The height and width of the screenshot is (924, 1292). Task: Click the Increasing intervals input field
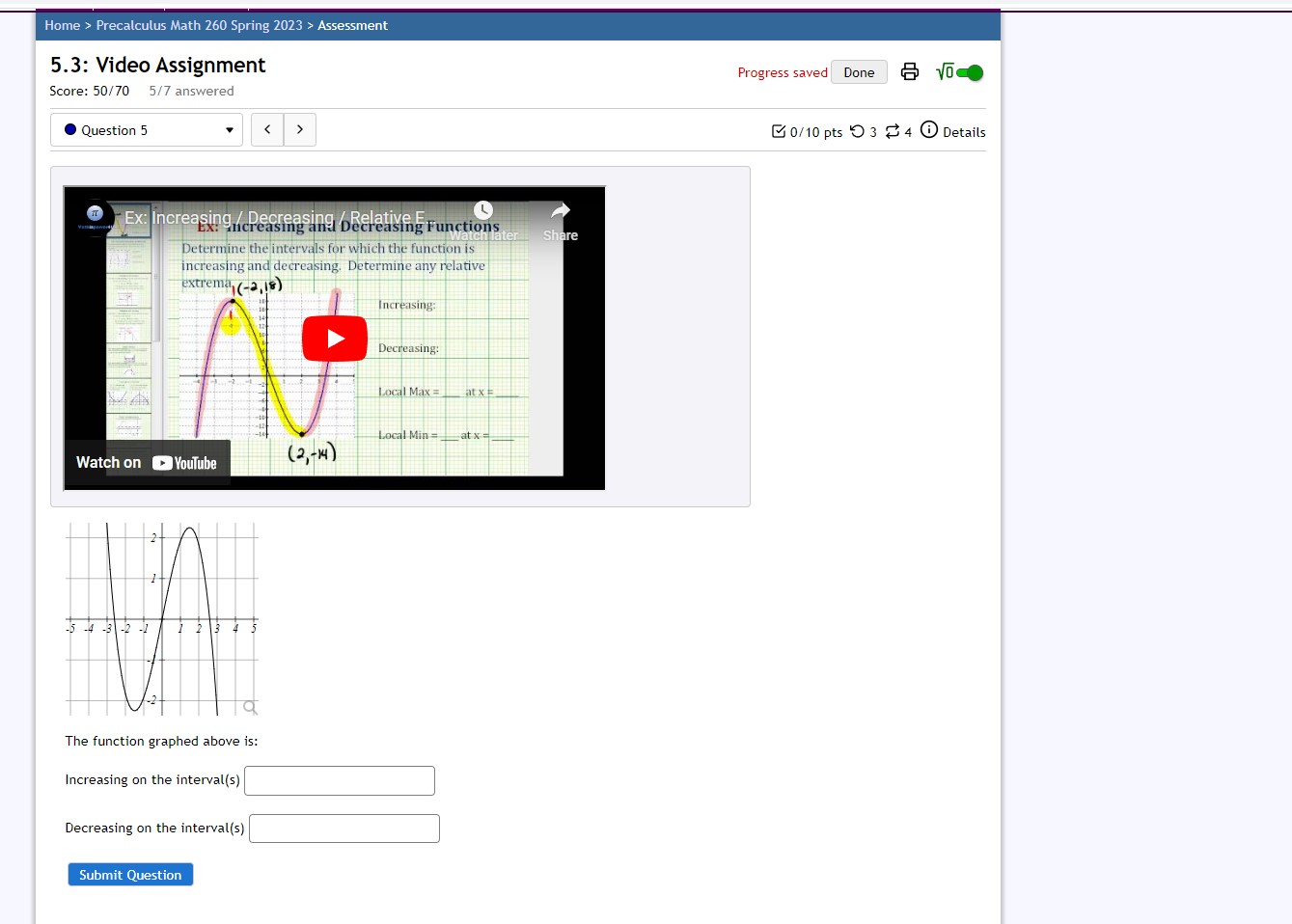(x=339, y=780)
